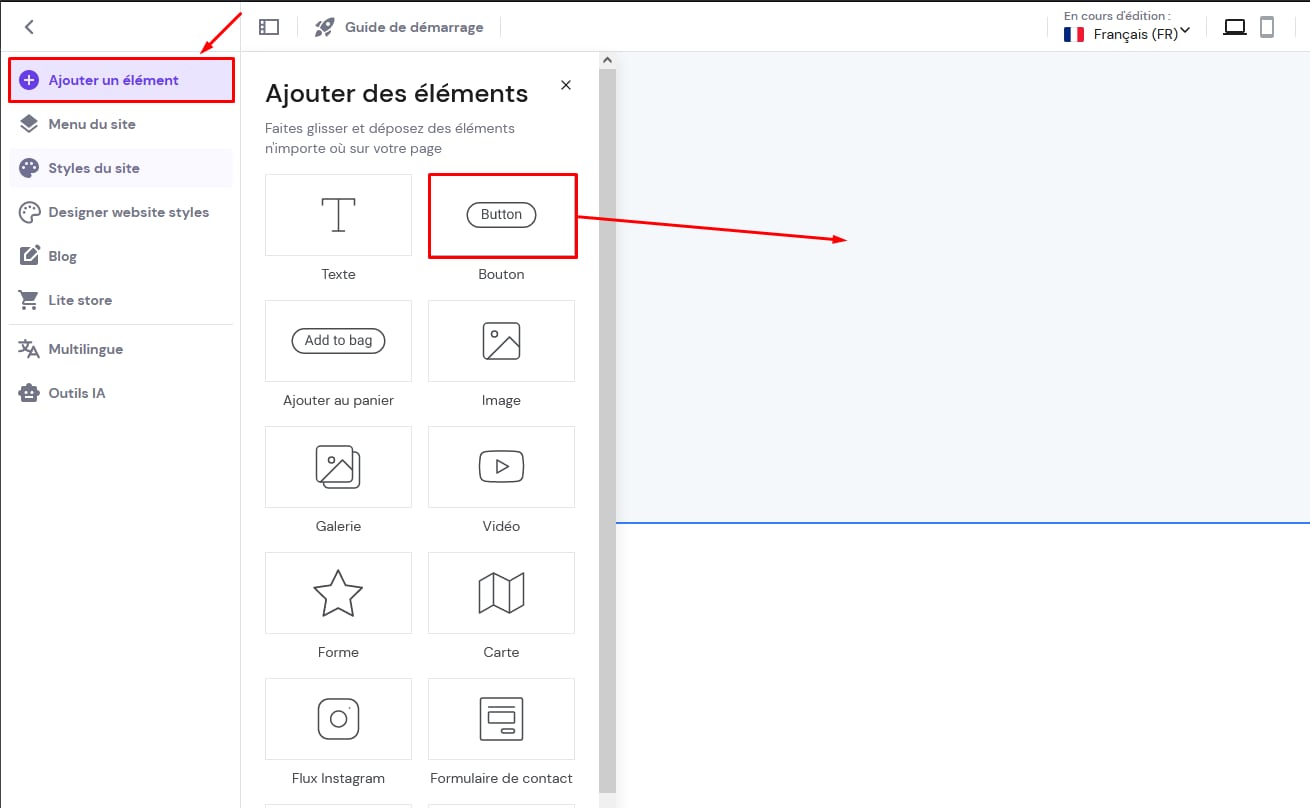The height and width of the screenshot is (808, 1310).
Task: Close the Ajouter des éléments panel
Action: click(x=566, y=85)
